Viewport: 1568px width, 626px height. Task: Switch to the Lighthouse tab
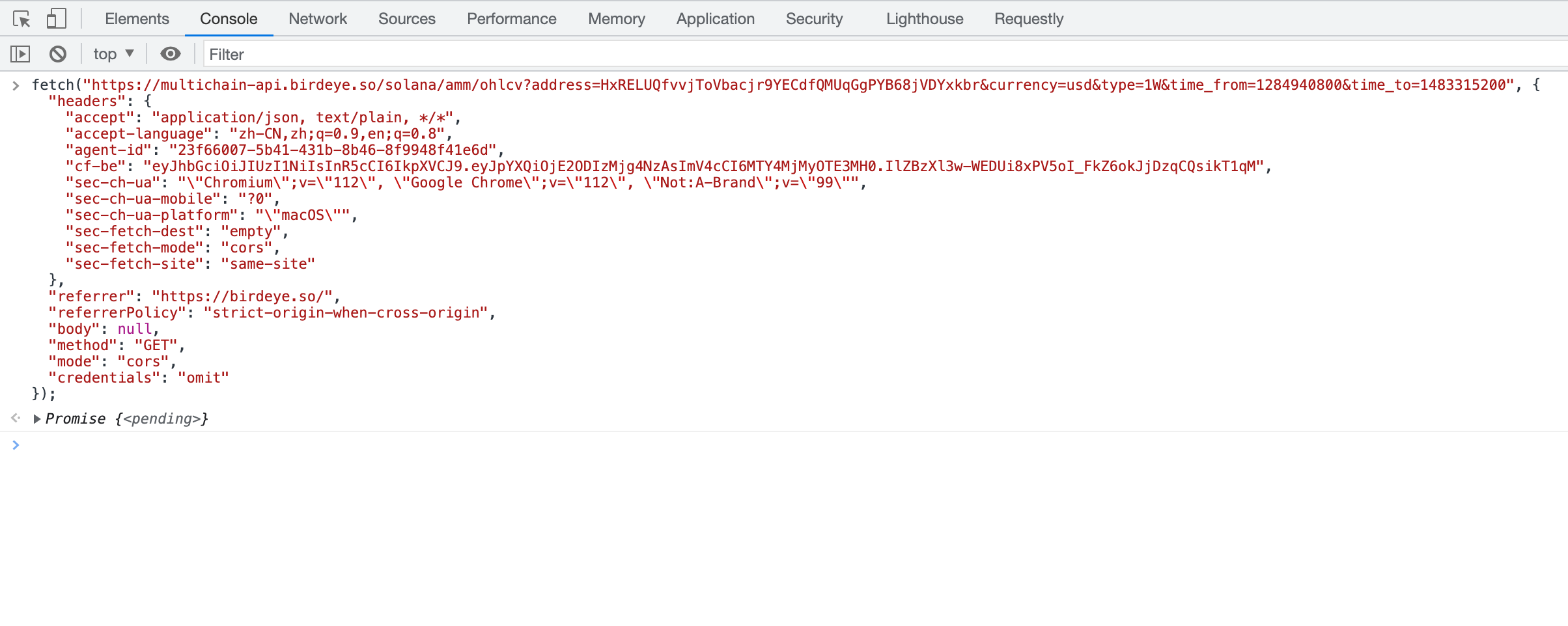tap(924, 20)
